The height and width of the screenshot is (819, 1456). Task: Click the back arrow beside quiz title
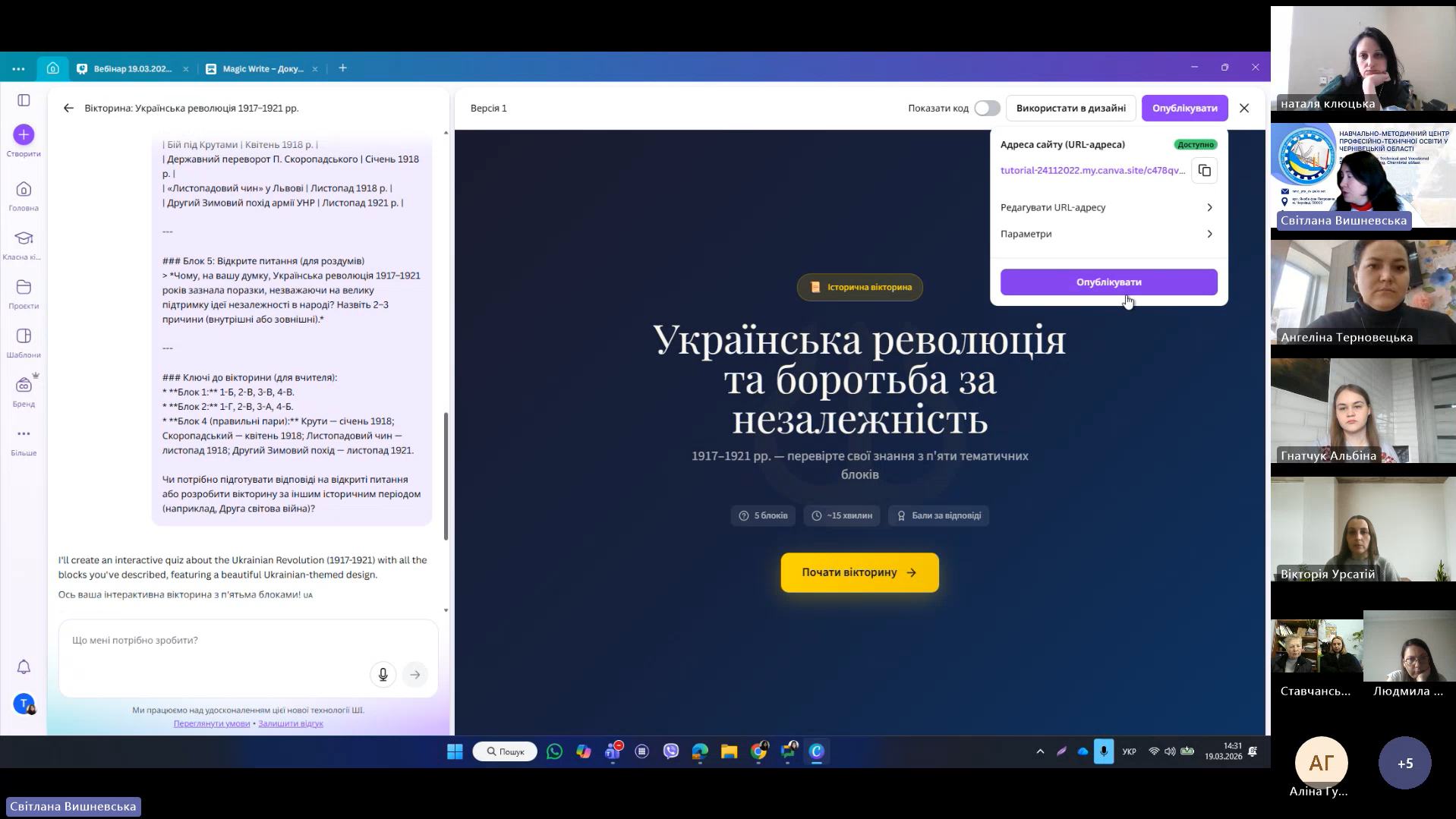(x=68, y=109)
